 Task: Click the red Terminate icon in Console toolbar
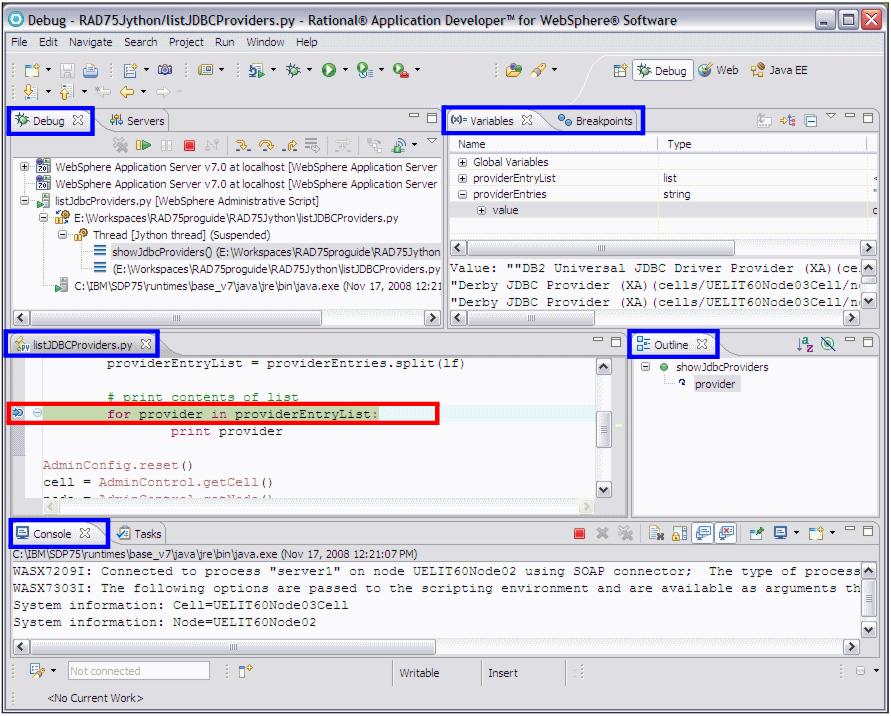[579, 533]
